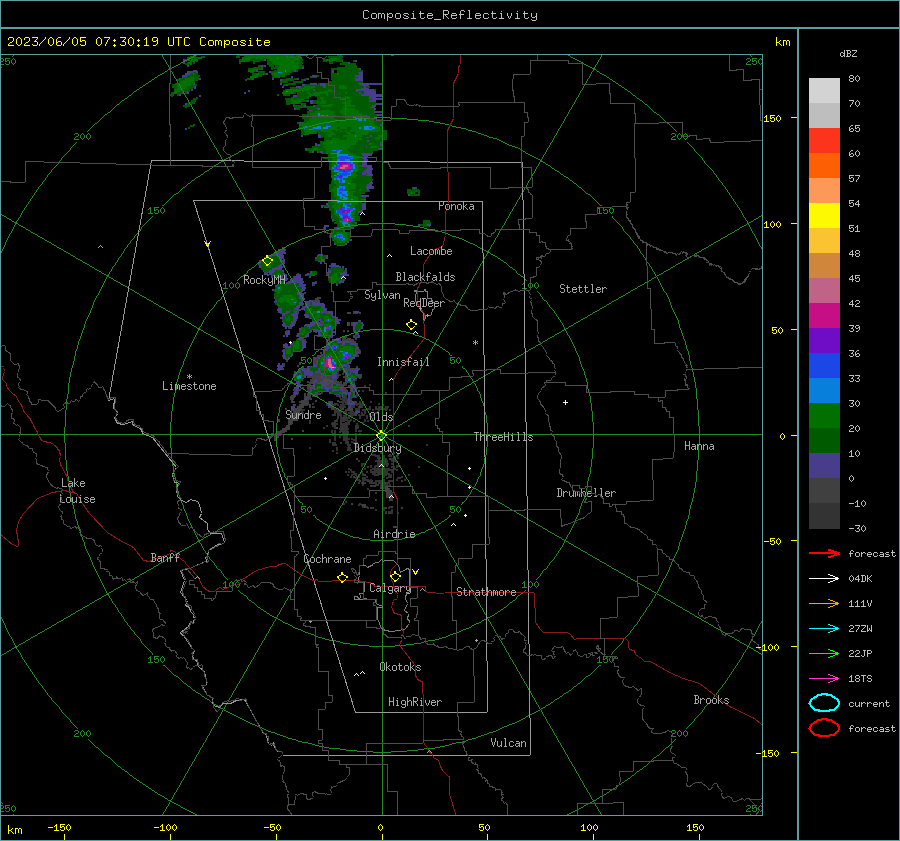Click the Limestone label
900x841 pixels.
(x=189, y=386)
